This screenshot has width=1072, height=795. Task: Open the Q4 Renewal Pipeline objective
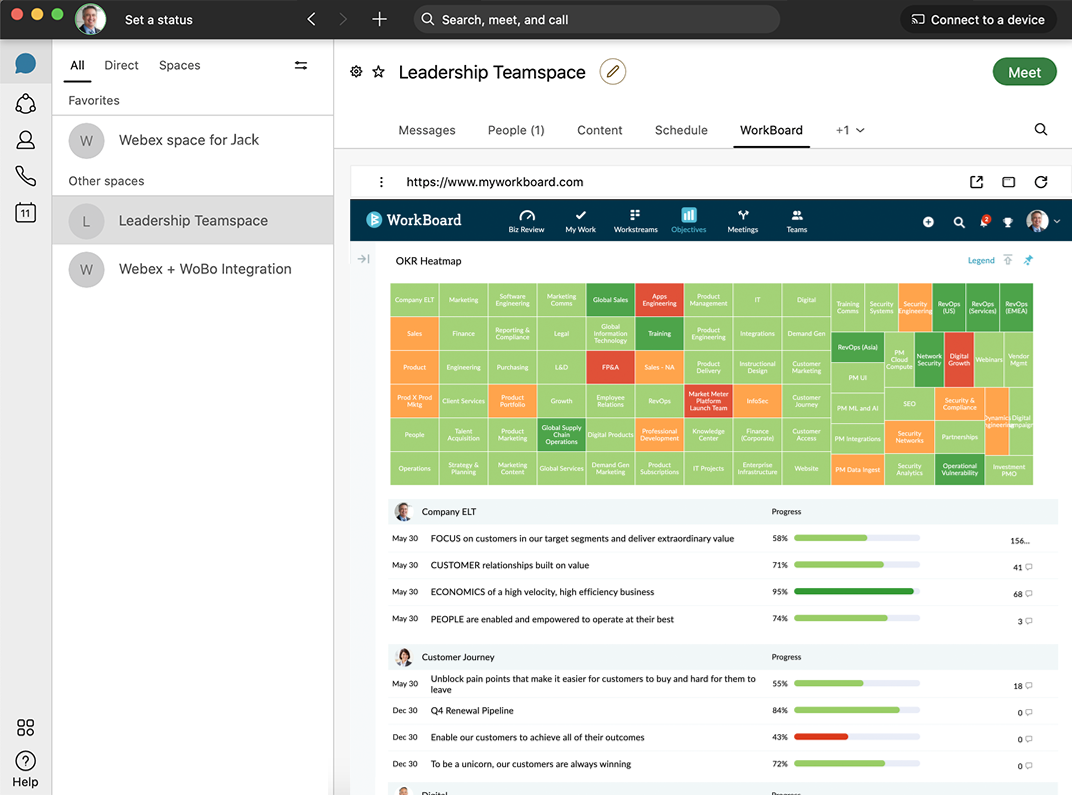point(472,710)
